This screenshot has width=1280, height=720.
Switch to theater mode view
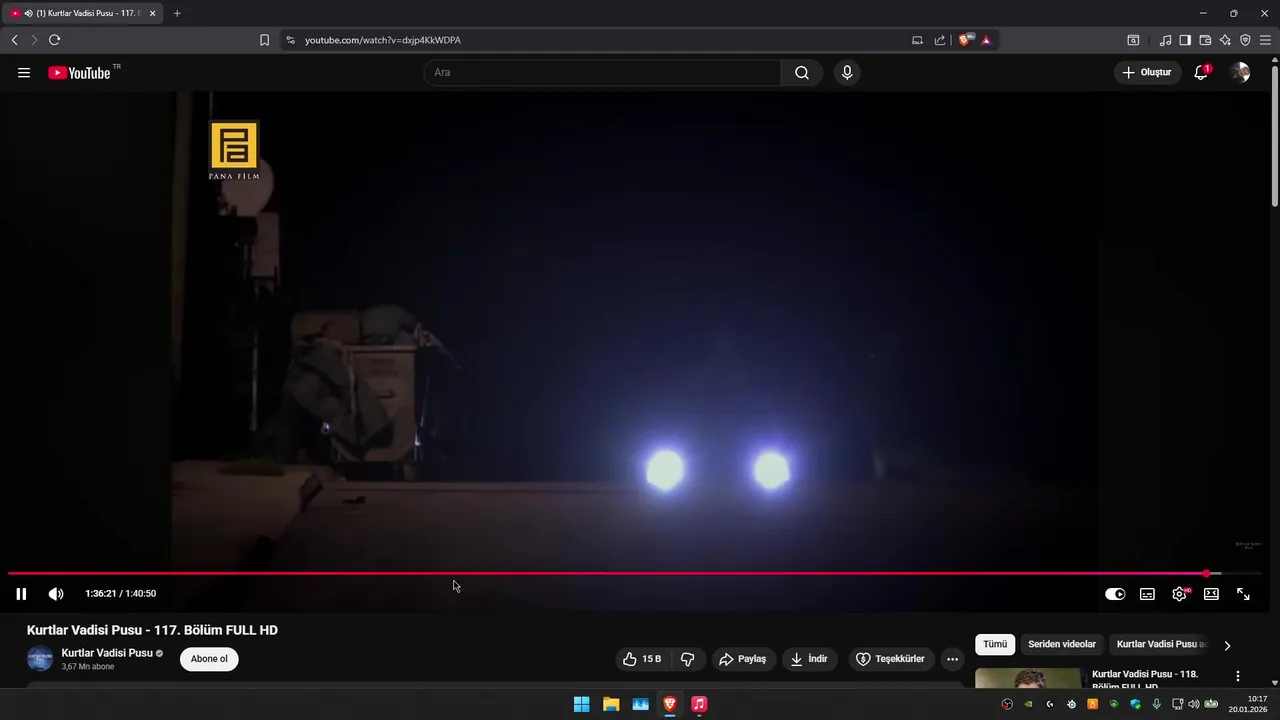coord(1211,594)
